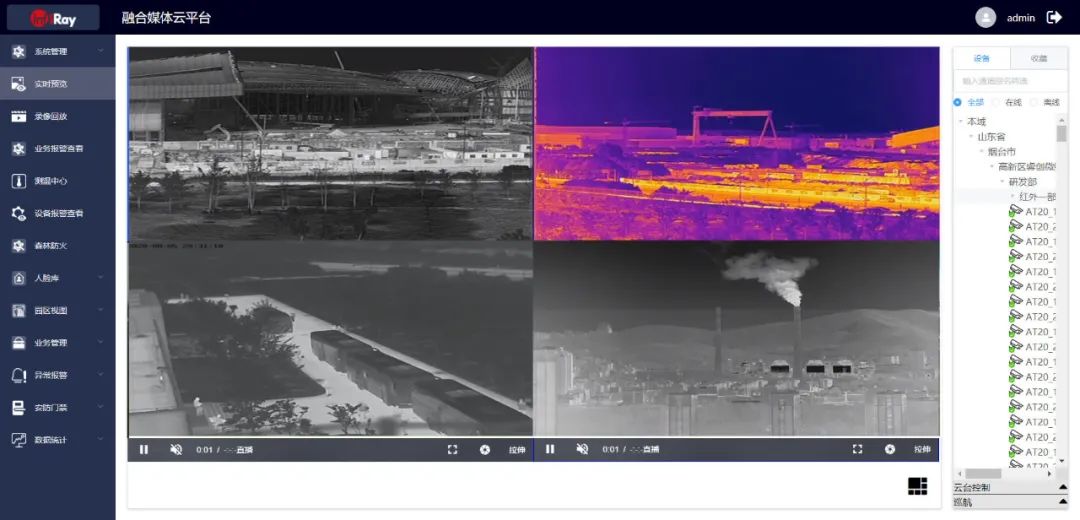Collapse the 山东省 tree node
The height and width of the screenshot is (520, 1080).
pos(970,137)
